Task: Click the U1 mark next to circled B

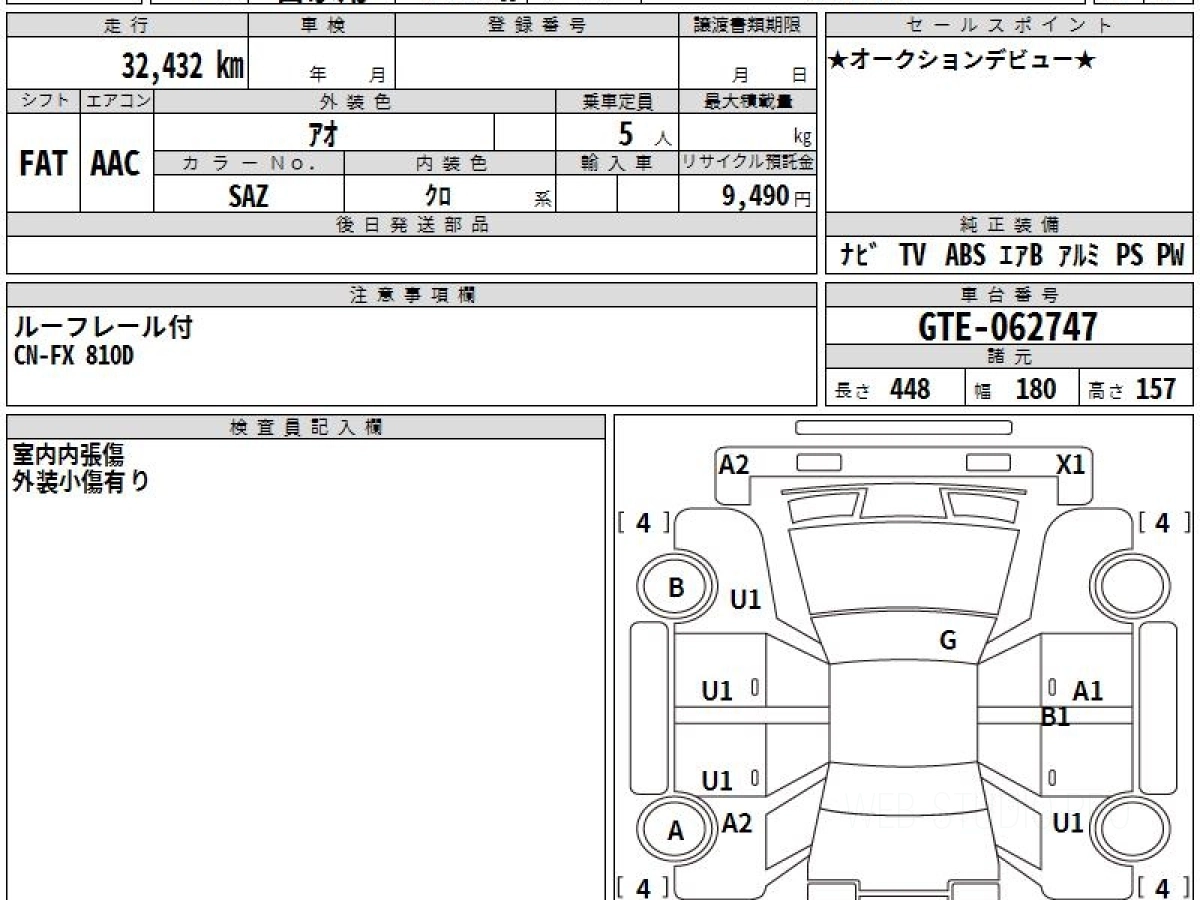Action: (746, 600)
